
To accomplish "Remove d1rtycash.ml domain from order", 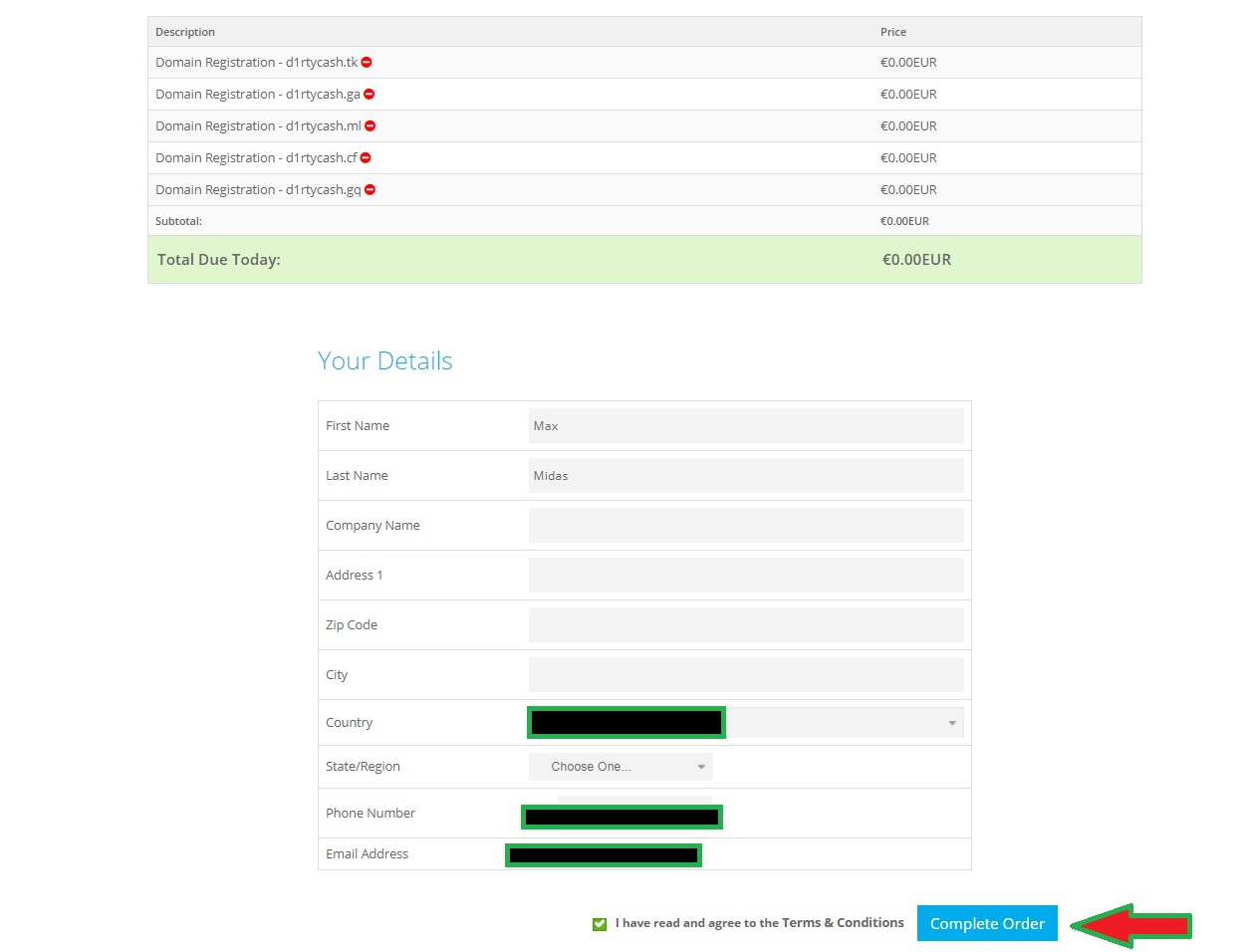I will click(x=370, y=126).
